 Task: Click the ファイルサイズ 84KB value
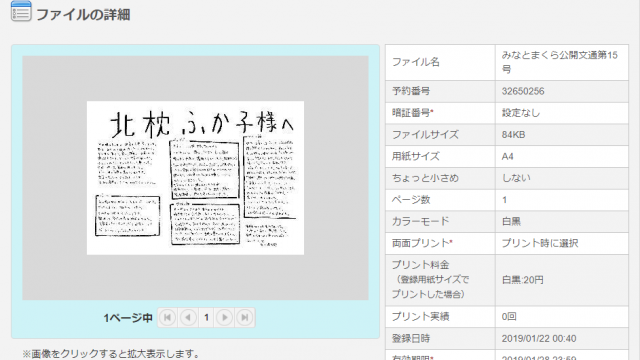click(x=513, y=135)
